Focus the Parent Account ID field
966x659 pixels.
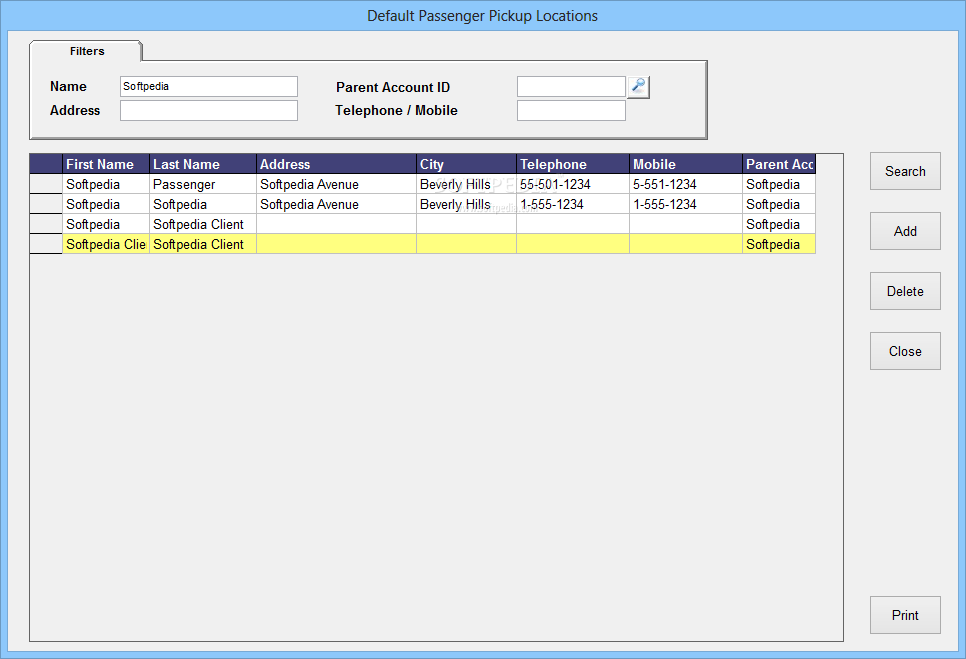point(571,86)
